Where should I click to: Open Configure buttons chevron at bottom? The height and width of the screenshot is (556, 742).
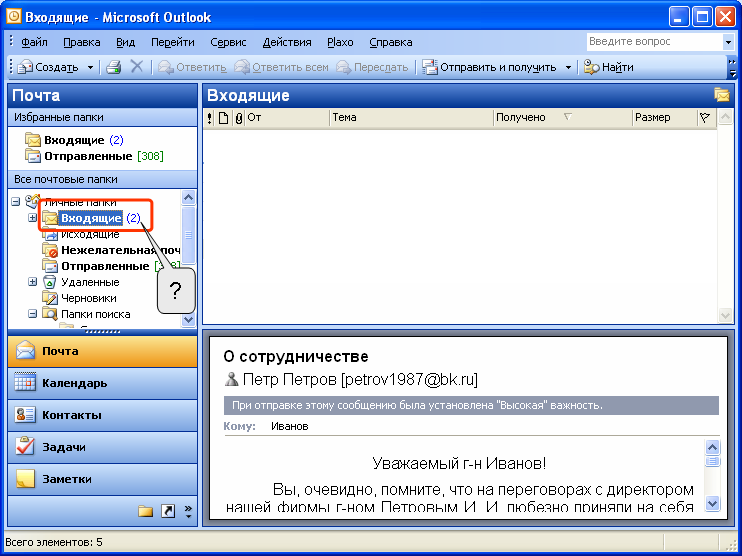[188, 511]
